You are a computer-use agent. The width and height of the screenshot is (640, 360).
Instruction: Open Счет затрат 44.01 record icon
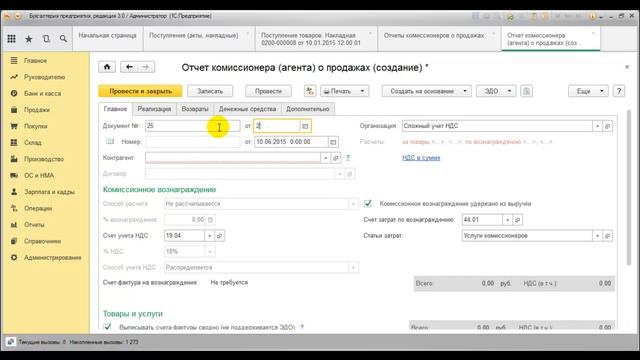(518, 220)
